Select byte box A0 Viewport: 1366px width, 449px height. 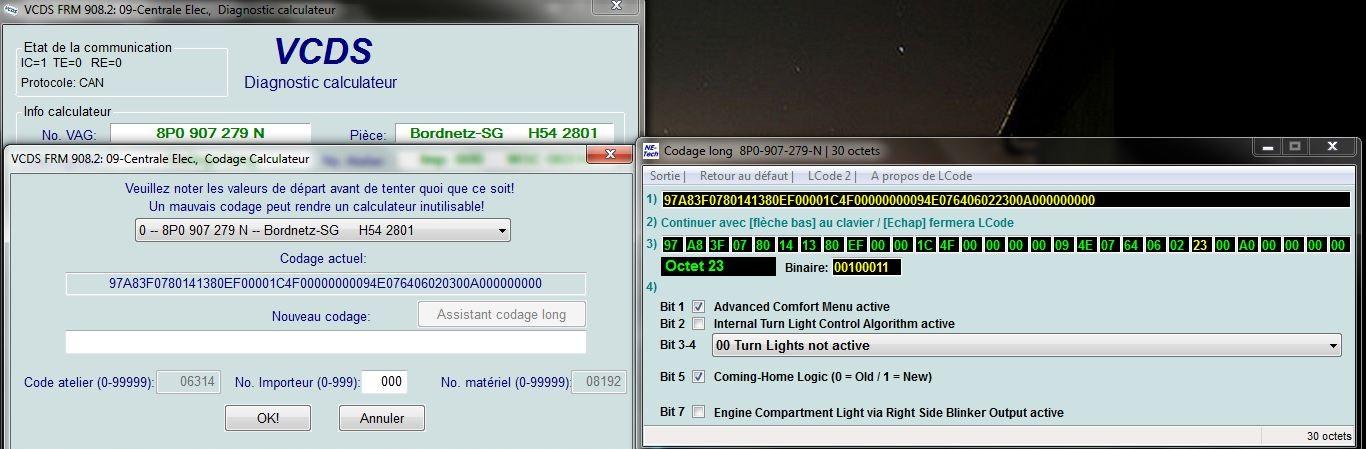coord(1246,244)
